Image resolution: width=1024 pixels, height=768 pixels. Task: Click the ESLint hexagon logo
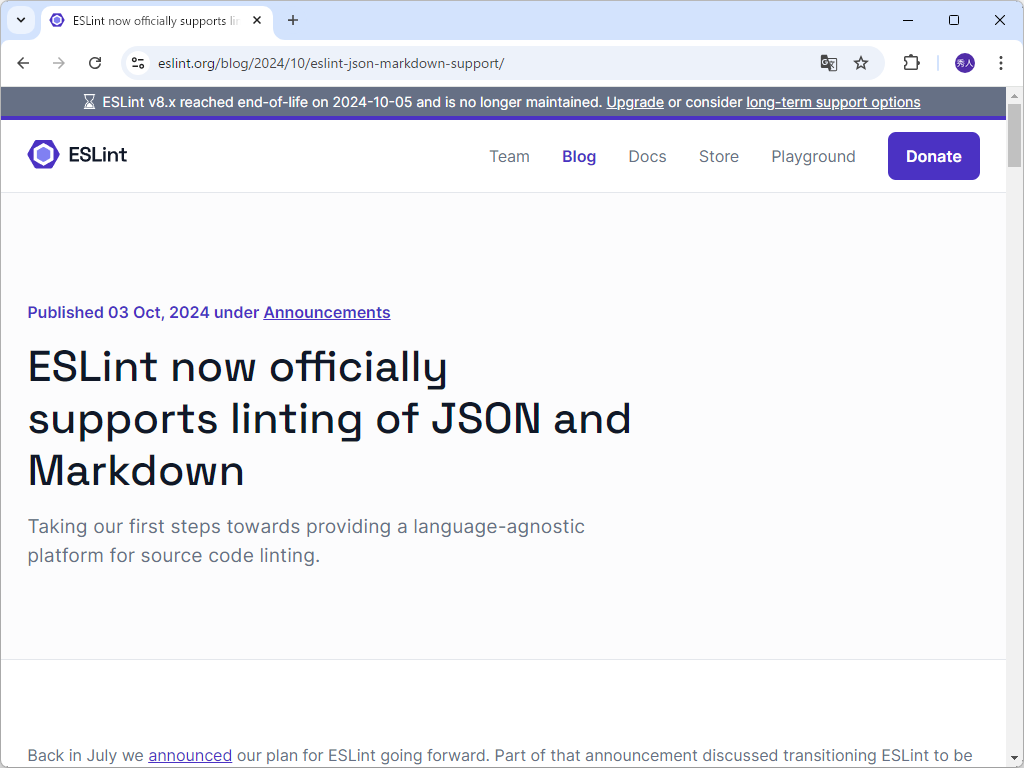(x=44, y=155)
